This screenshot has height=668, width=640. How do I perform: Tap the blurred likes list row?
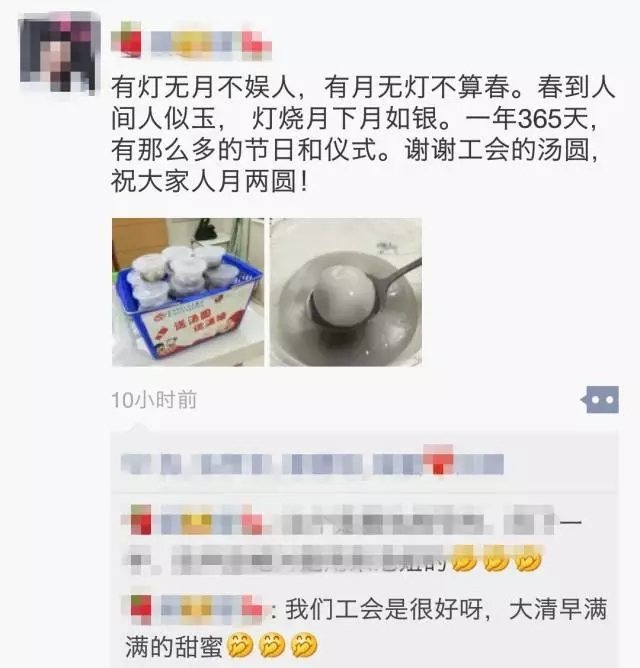(312, 464)
